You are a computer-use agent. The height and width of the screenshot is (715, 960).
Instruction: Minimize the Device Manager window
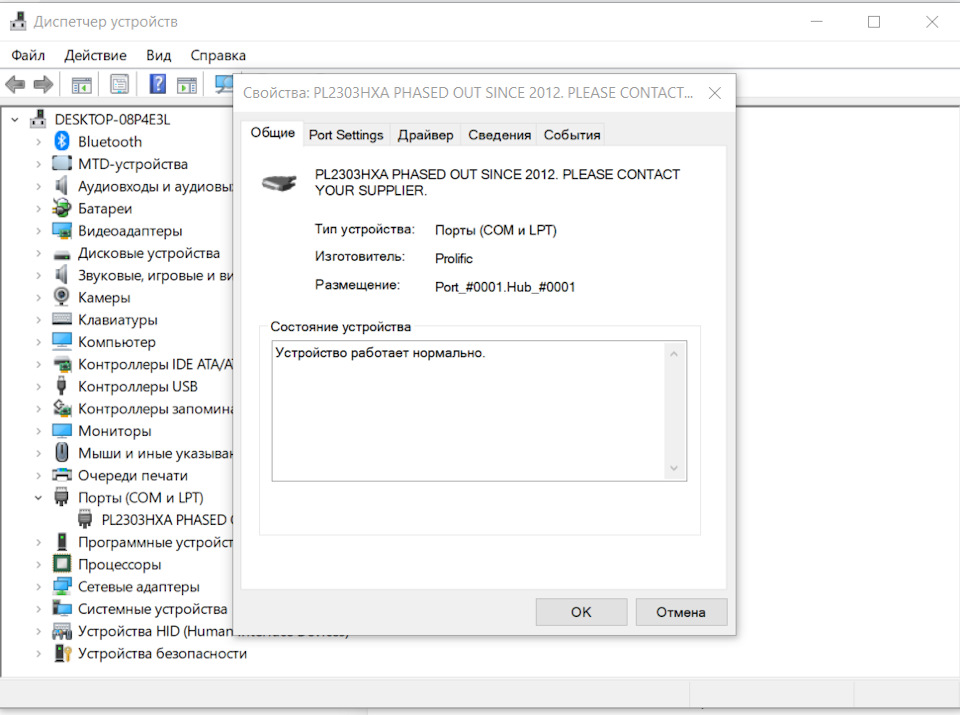pos(816,22)
